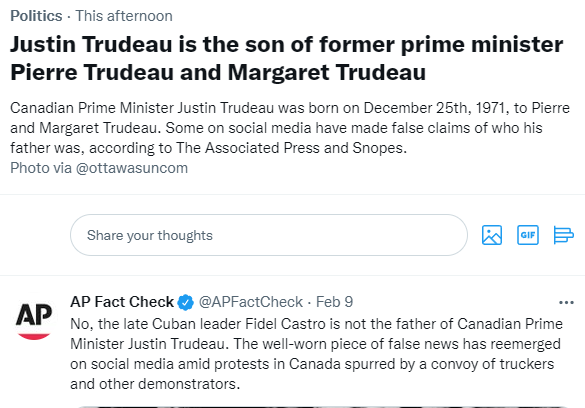
Task: Add an image to your reply
Action: (x=492, y=235)
